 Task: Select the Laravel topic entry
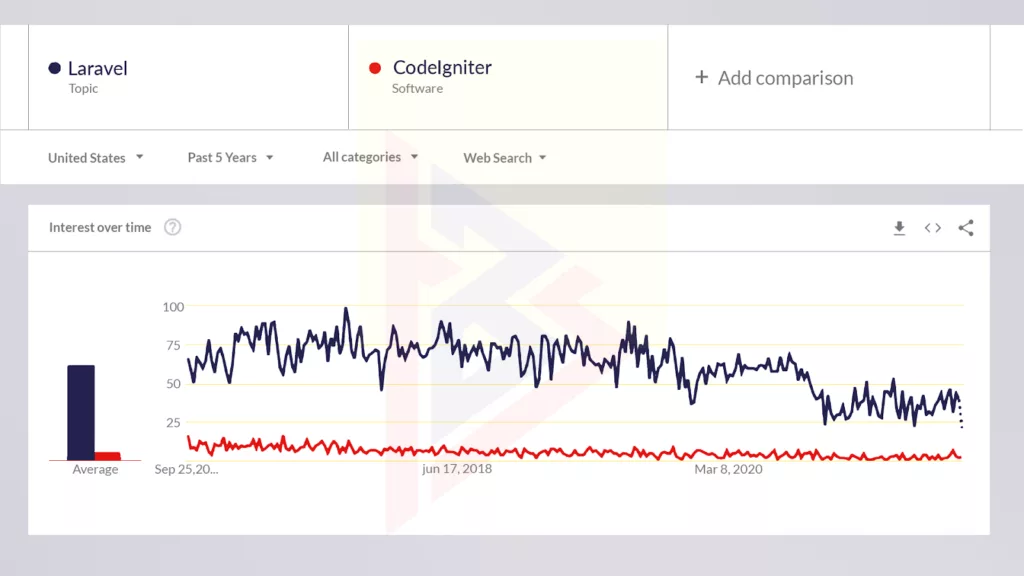[97, 68]
